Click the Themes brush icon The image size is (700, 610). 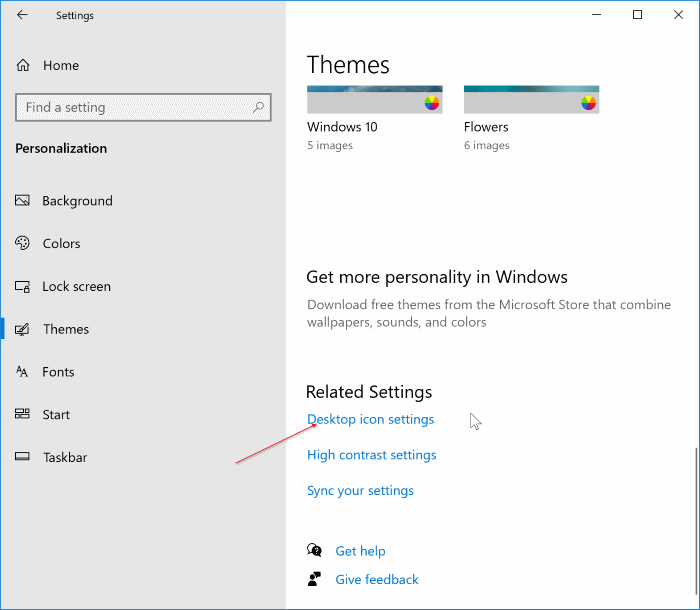click(x=22, y=329)
